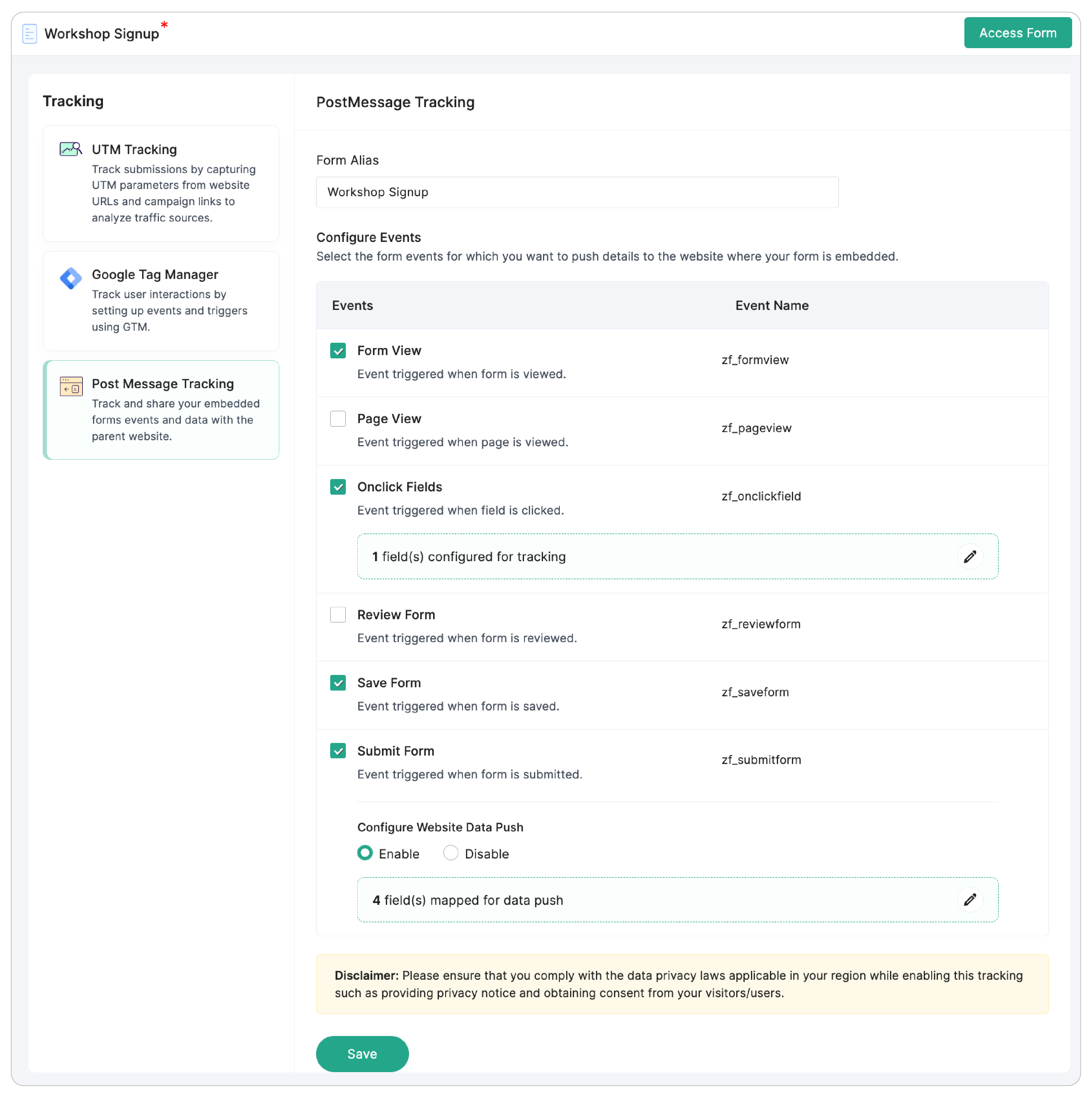The height and width of the screenshot is (1098, 1092).
Task: Click the Configure Events heading
Action: [368, 237]
